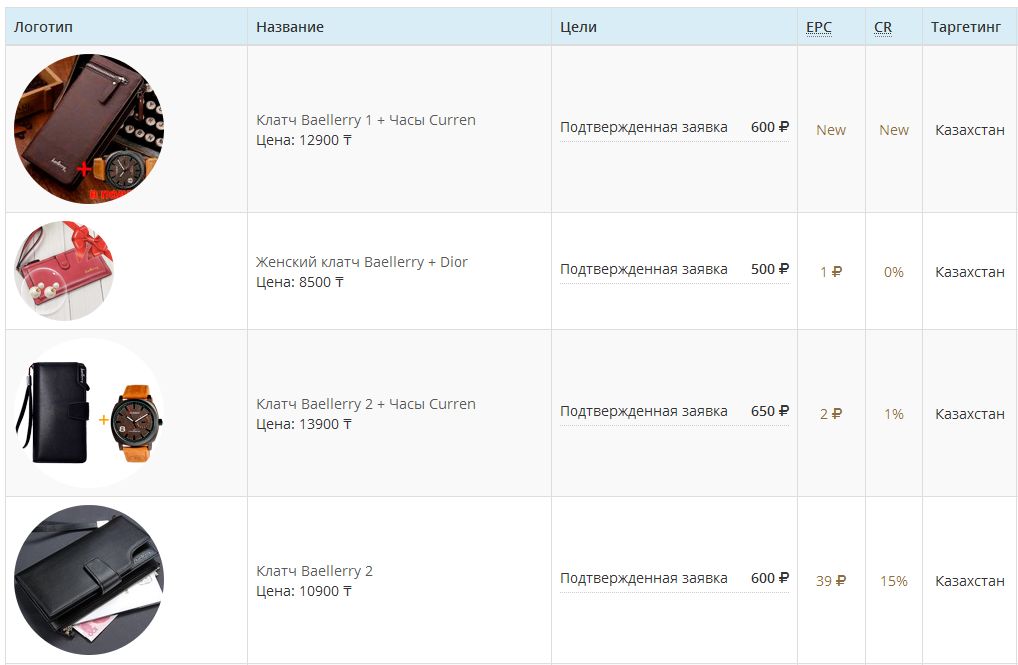The image size is (1018, 665).
Task: Click Подтвержденная заявка goal priced 500 ₽
Action: [643, 269]
